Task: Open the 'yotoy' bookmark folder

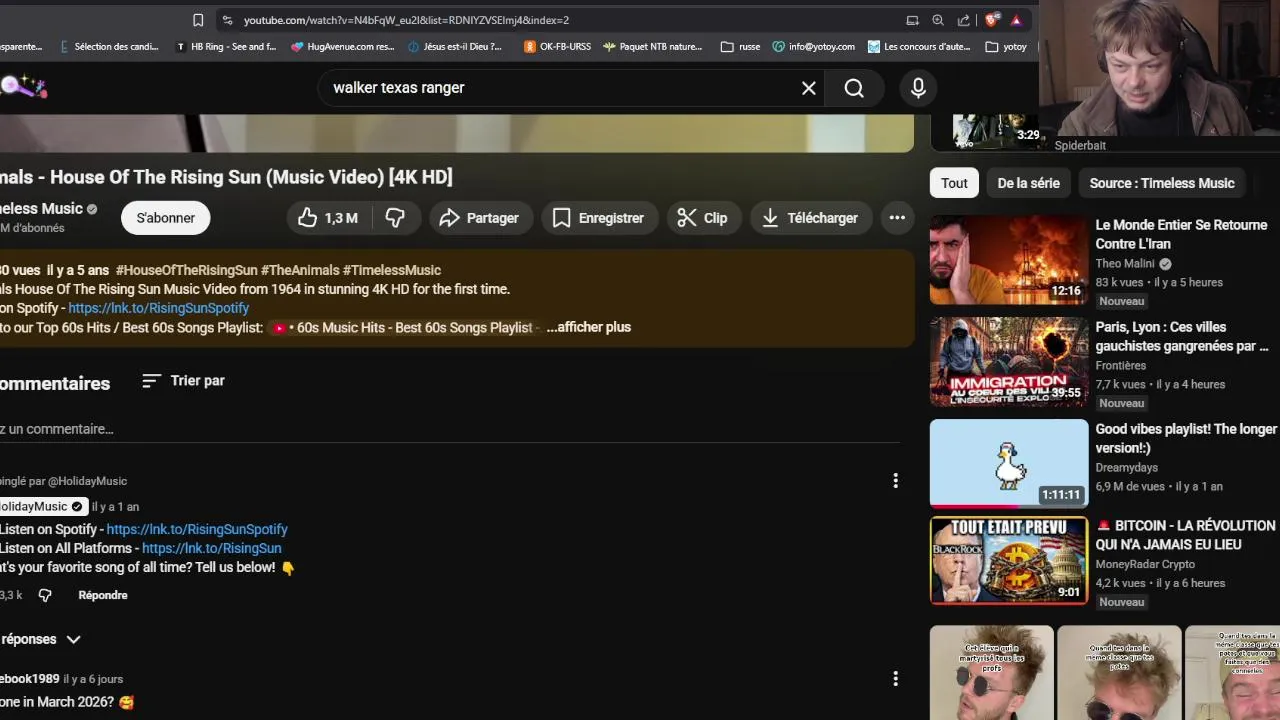Action: (1006, 46)
